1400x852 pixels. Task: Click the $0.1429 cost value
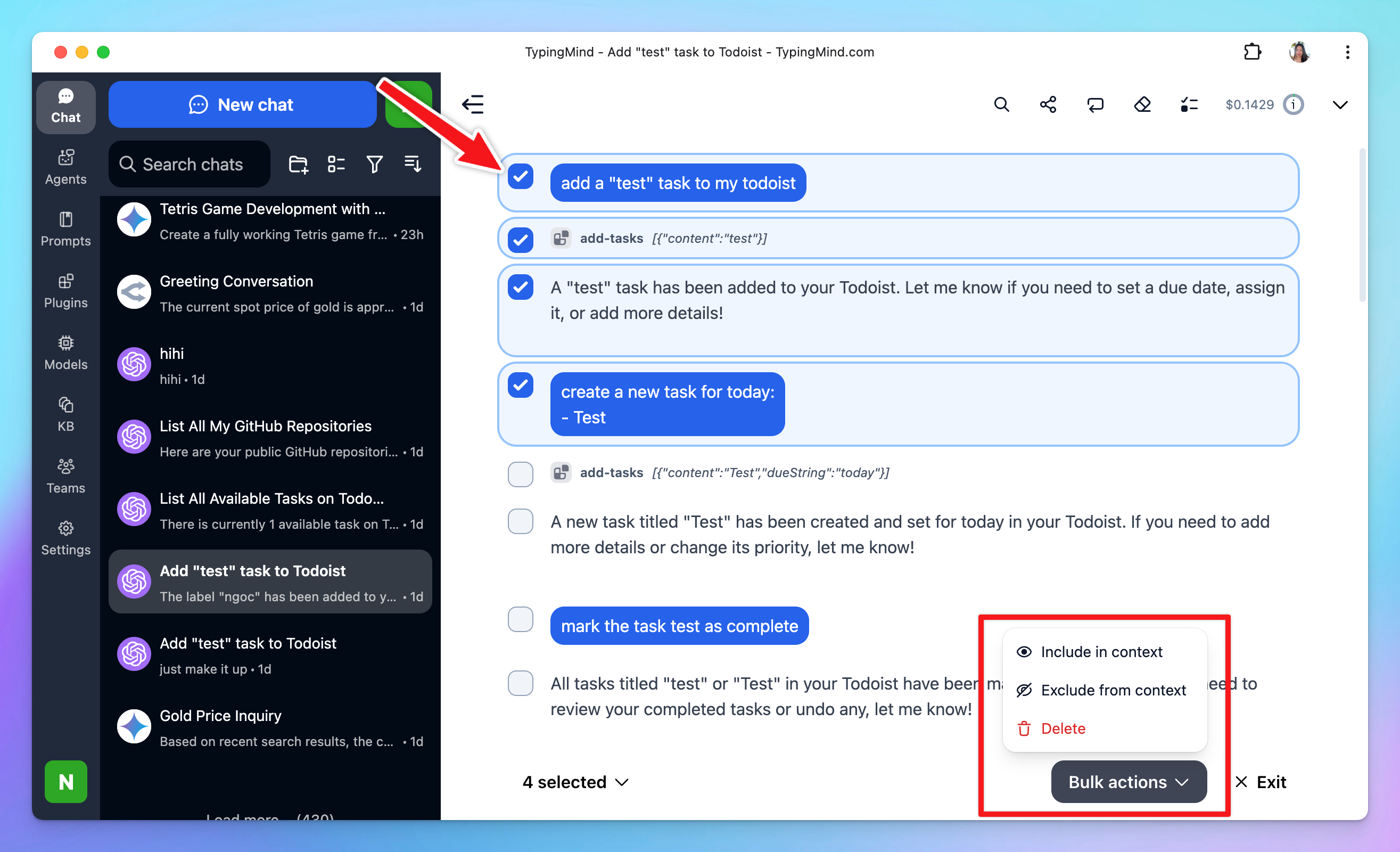pyautogui.click(x=1249, y=104)
